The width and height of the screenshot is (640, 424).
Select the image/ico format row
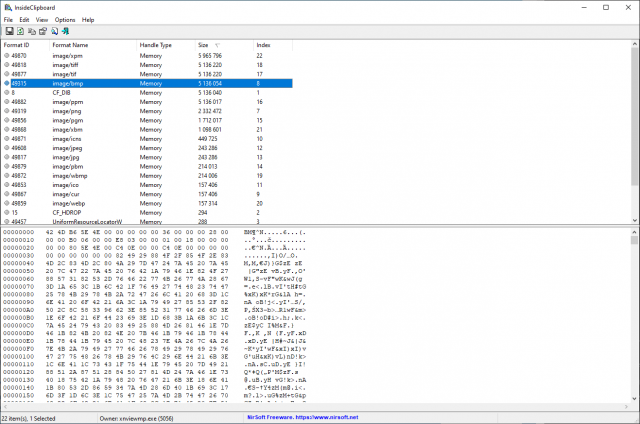tap(147, 185)
